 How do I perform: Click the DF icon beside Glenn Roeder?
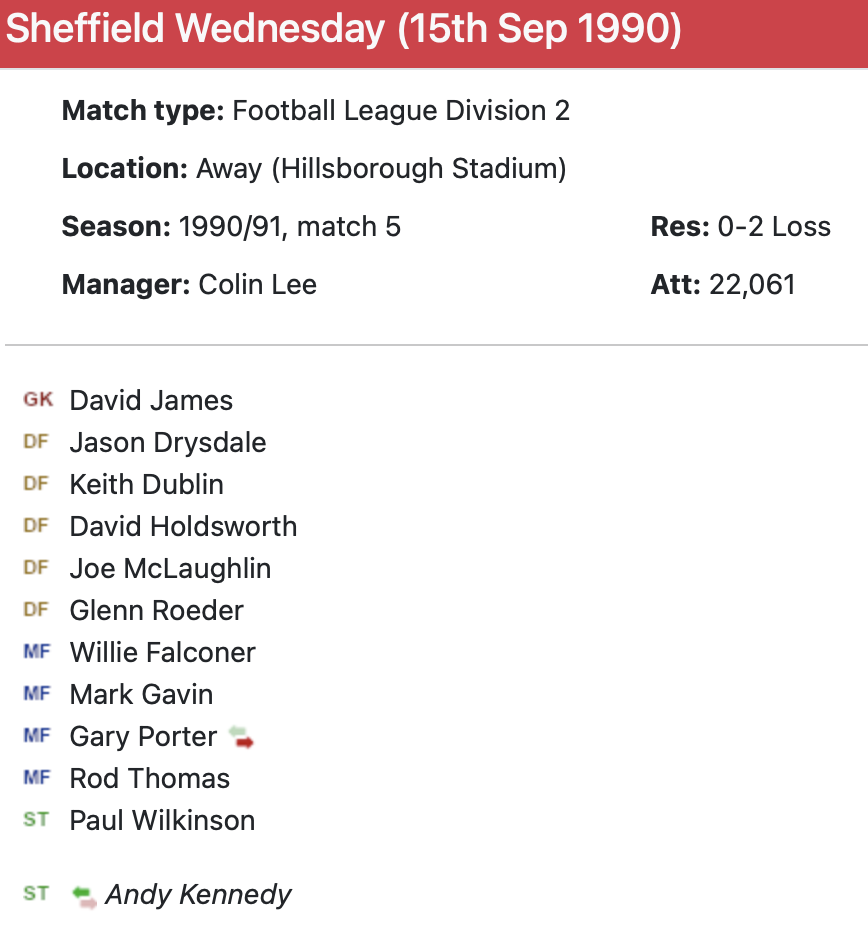[36, 610]
